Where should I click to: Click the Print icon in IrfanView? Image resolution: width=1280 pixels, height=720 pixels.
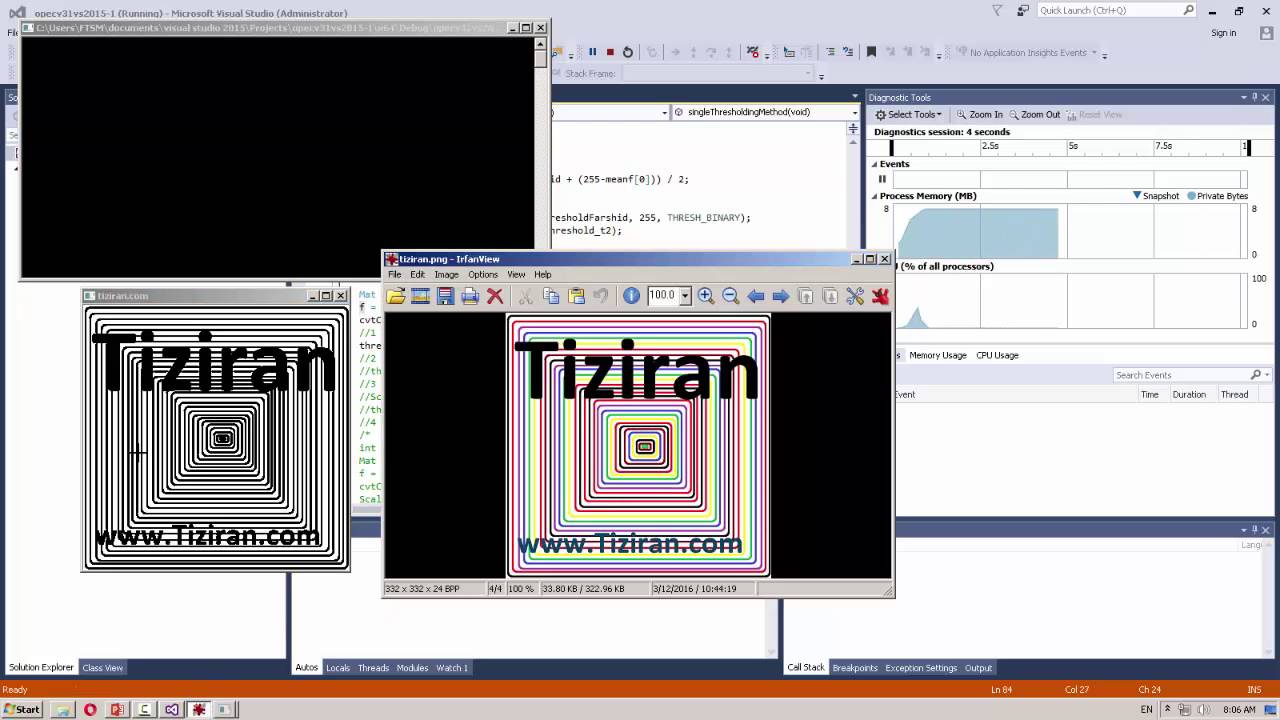click(470, 296)
